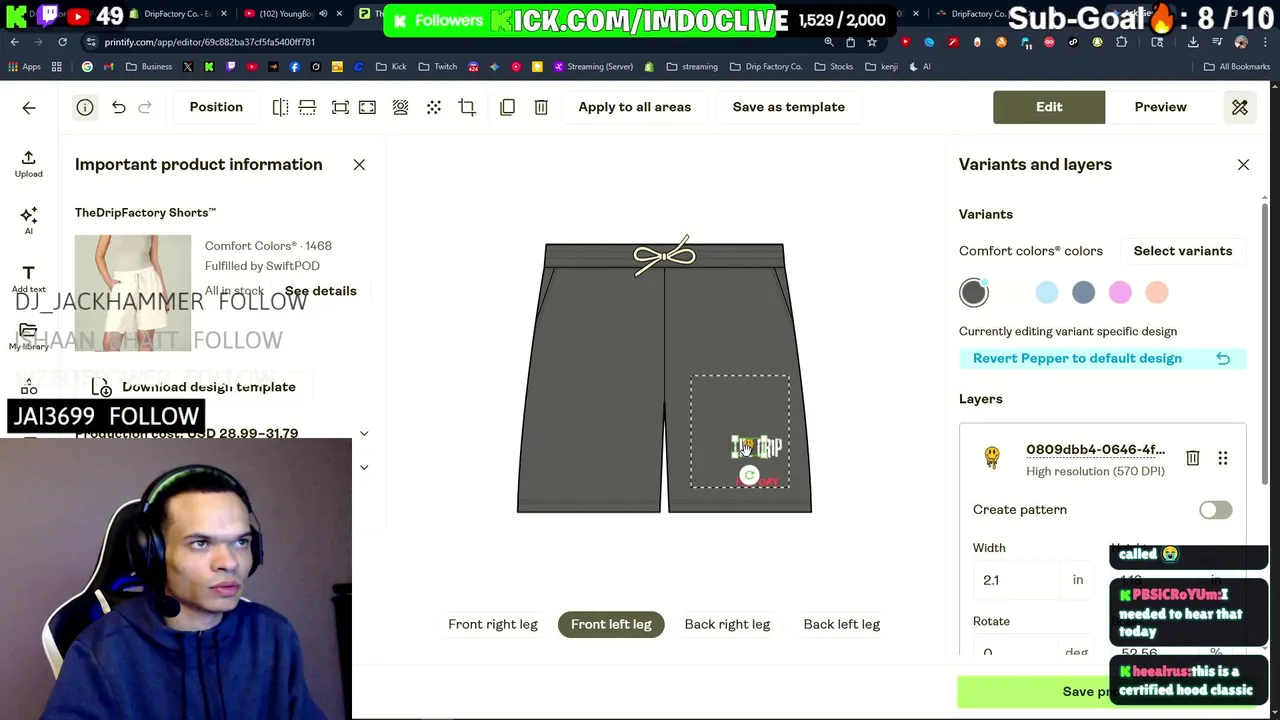Delete the selection via the toolbar trash icon

pos(541,107)
